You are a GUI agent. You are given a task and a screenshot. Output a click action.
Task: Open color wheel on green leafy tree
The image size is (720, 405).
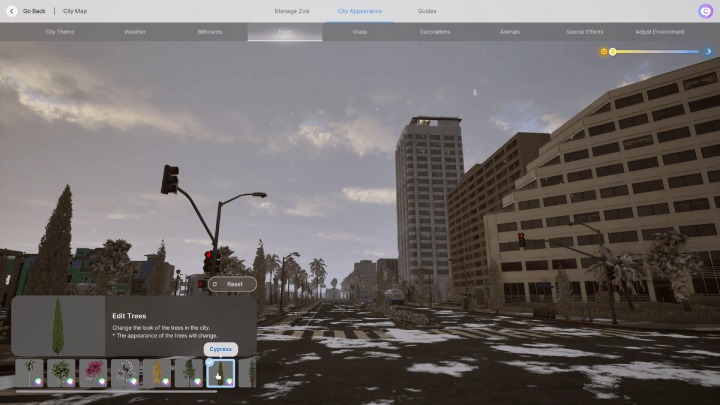70,381
